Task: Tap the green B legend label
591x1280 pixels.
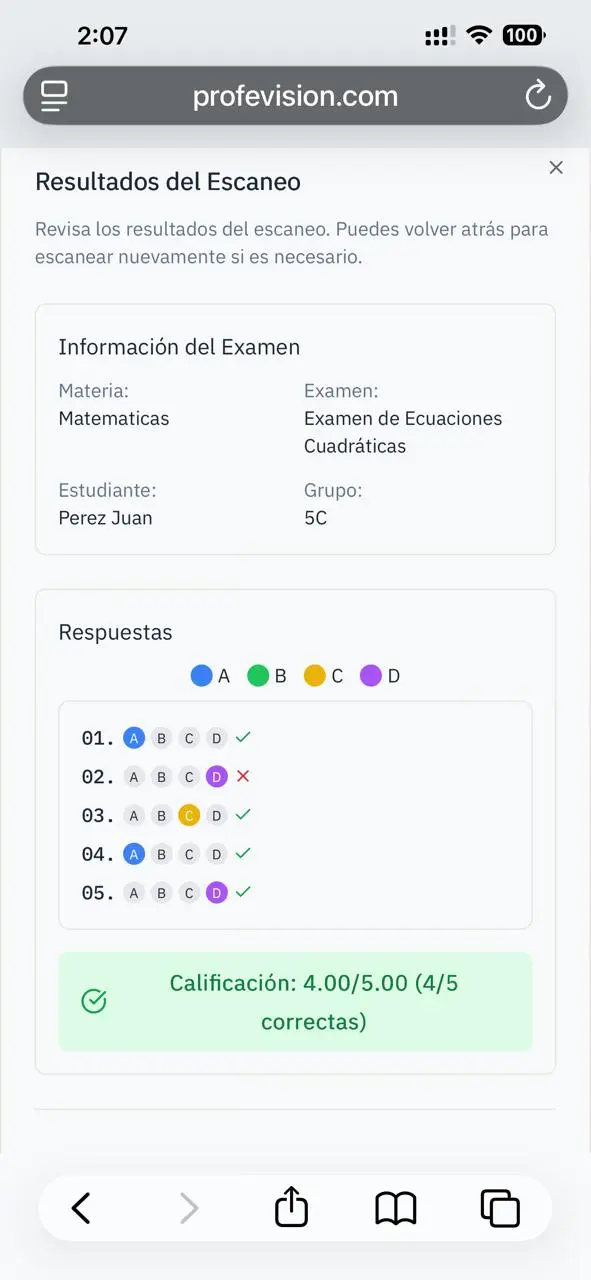Action: [x=280, y=675]
